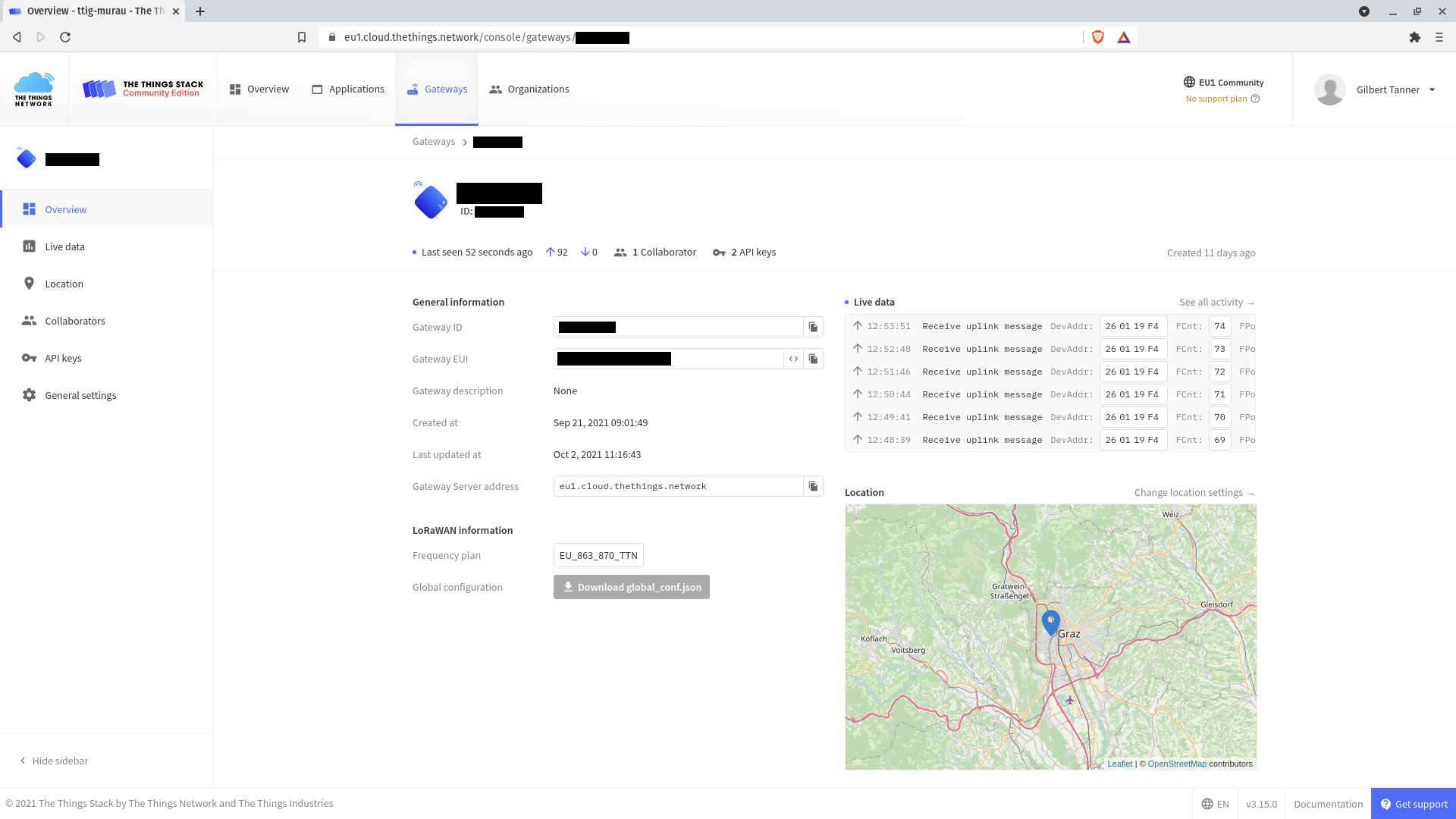Open Live data in the sidebar
Screen dimensions: 1456x819
64,246
